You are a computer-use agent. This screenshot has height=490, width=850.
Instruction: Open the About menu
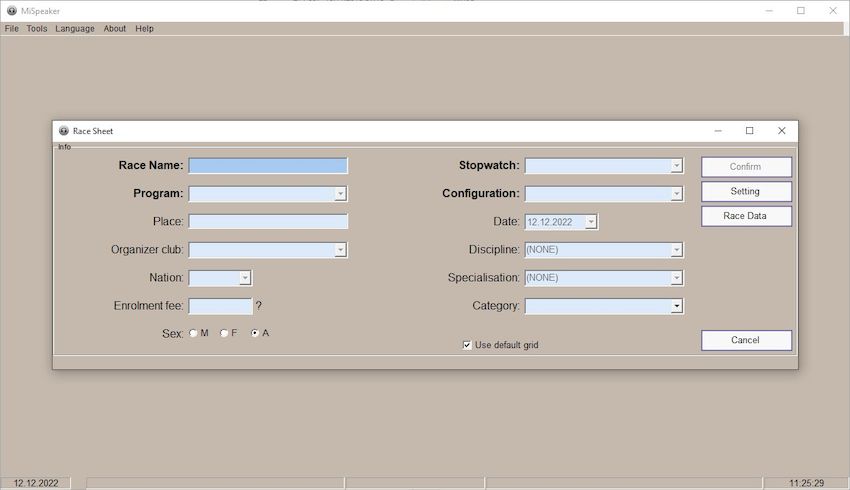(114, 29)
